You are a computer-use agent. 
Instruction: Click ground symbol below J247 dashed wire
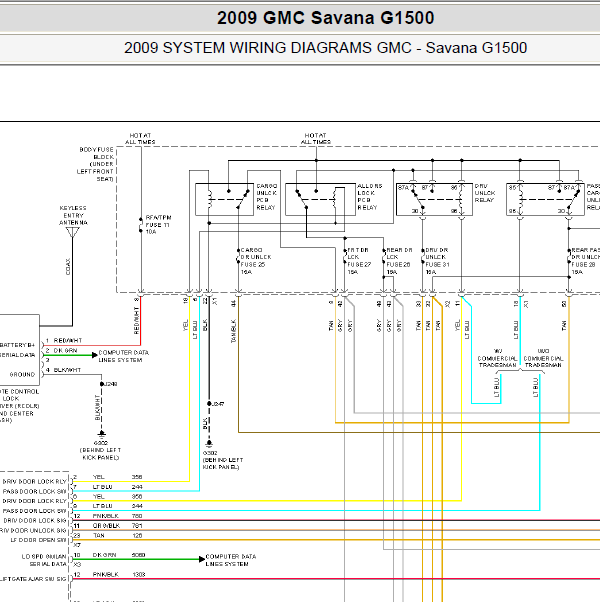pyautogui.click(x=209, y=444)
